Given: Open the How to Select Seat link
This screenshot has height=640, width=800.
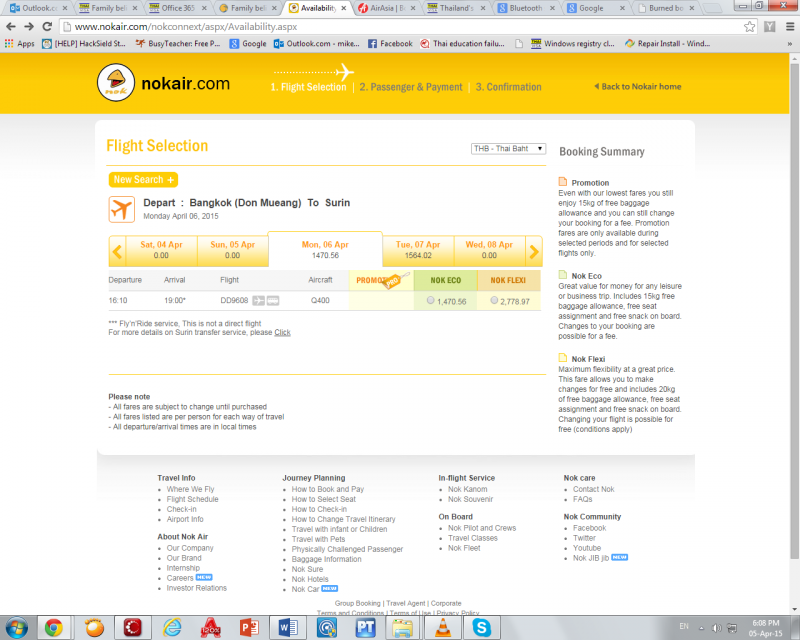Looking at the screenshot, I should pos(323,499).
